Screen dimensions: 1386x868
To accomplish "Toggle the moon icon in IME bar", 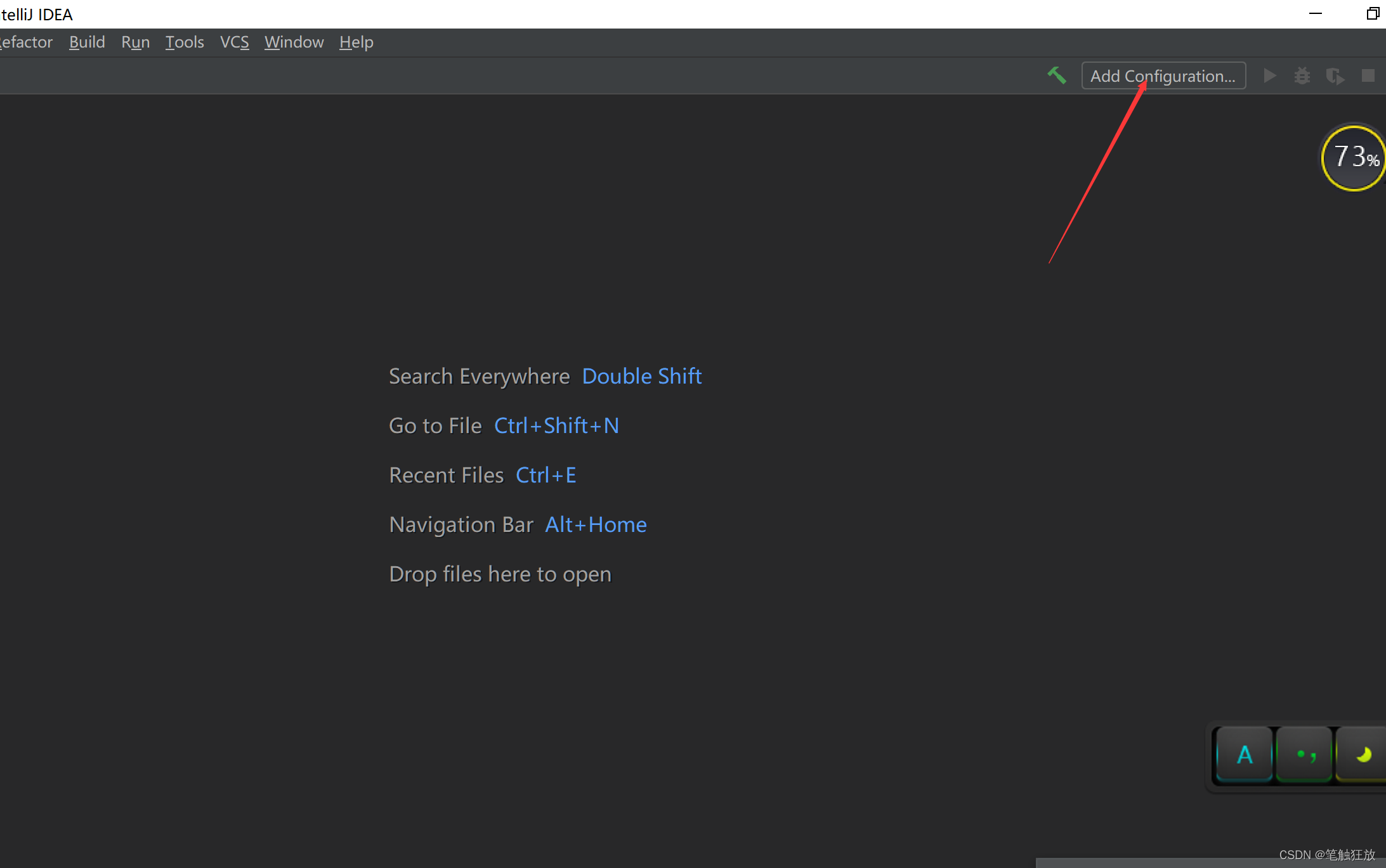I will click(x=1363, y=755).
